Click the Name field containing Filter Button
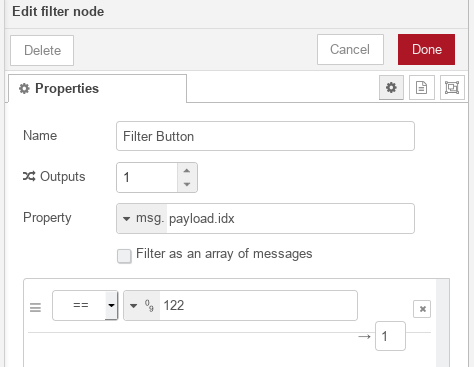This screenshot has height=367, width=474. pos(265,136)
